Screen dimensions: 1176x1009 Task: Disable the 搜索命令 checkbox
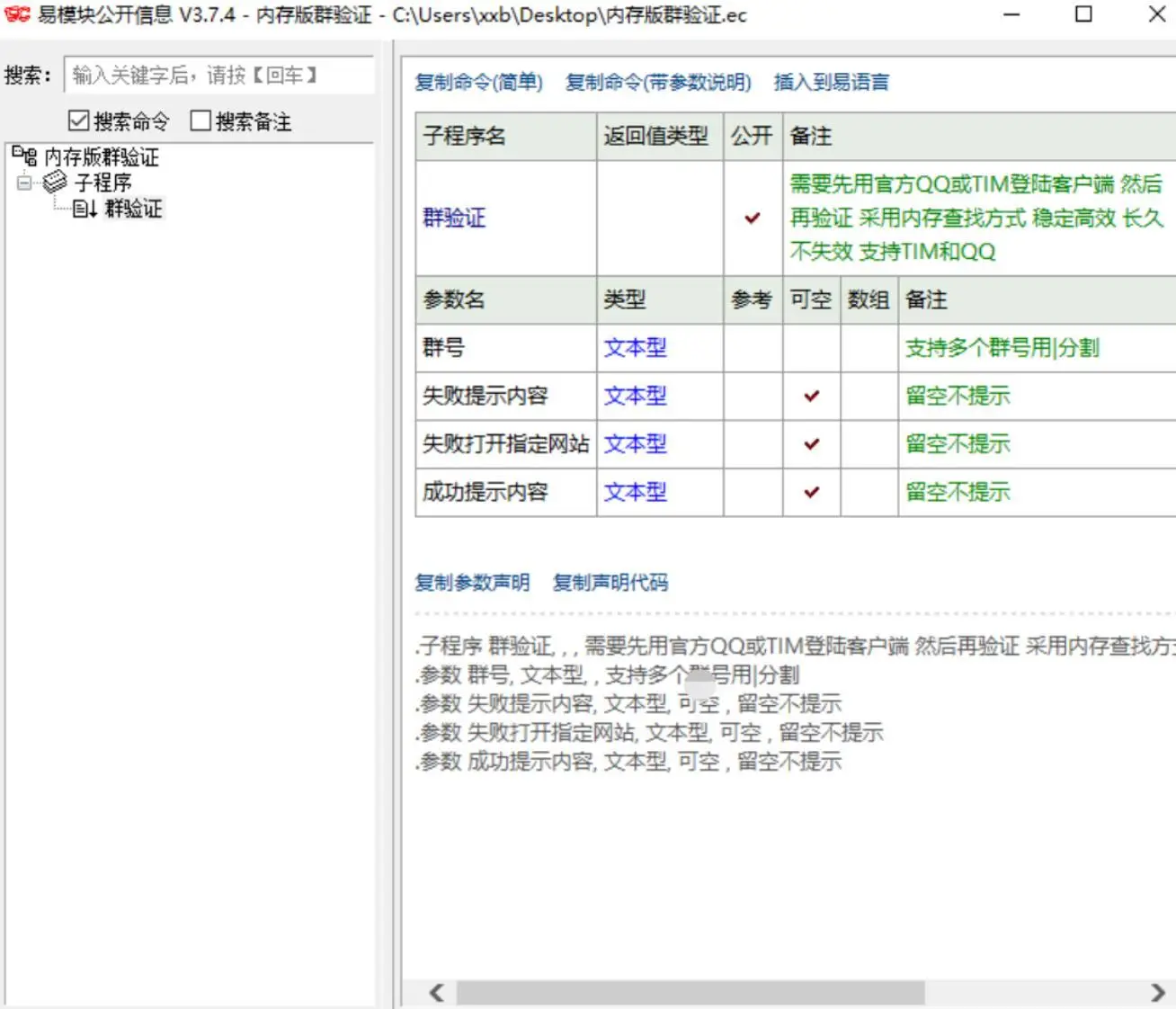79,120
